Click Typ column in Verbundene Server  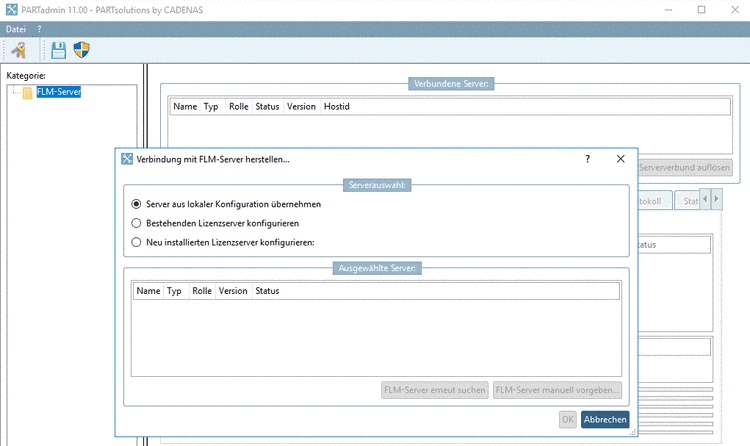click(x=211, y=107)
